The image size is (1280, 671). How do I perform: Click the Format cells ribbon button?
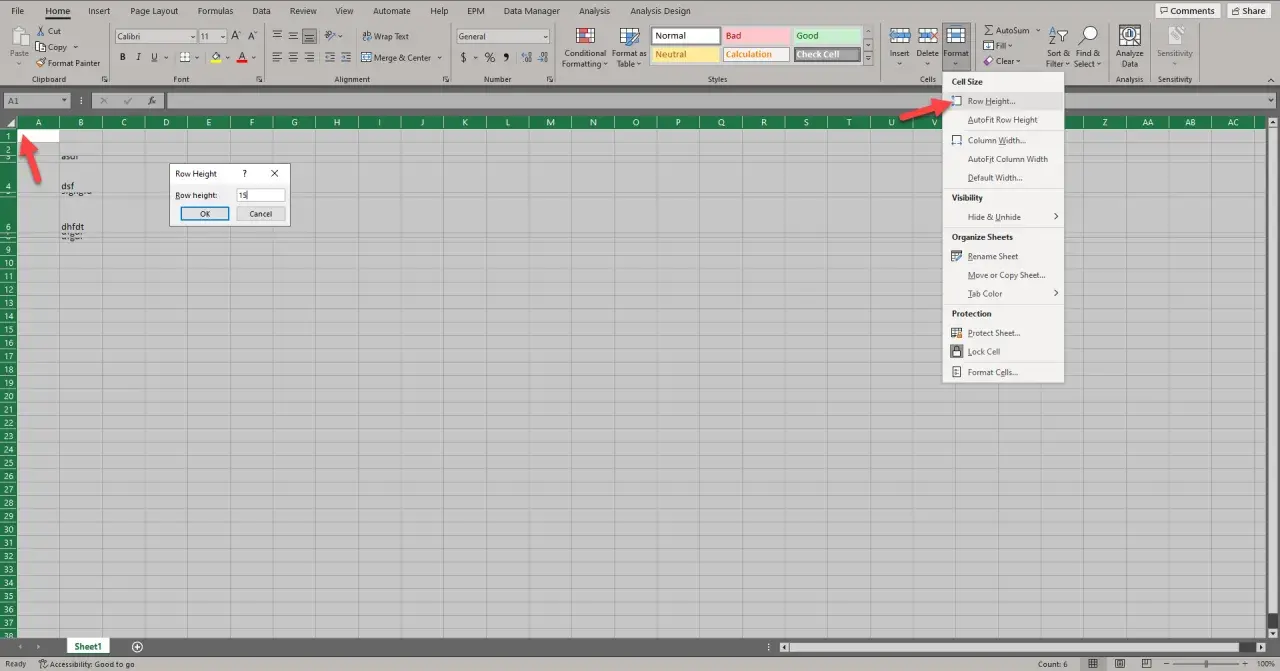tap(956, 45)
